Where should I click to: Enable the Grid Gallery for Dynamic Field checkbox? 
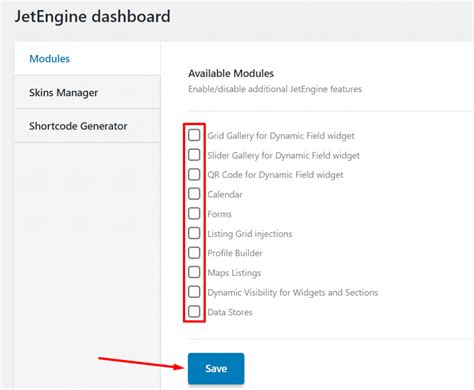(x=194, y=135)
